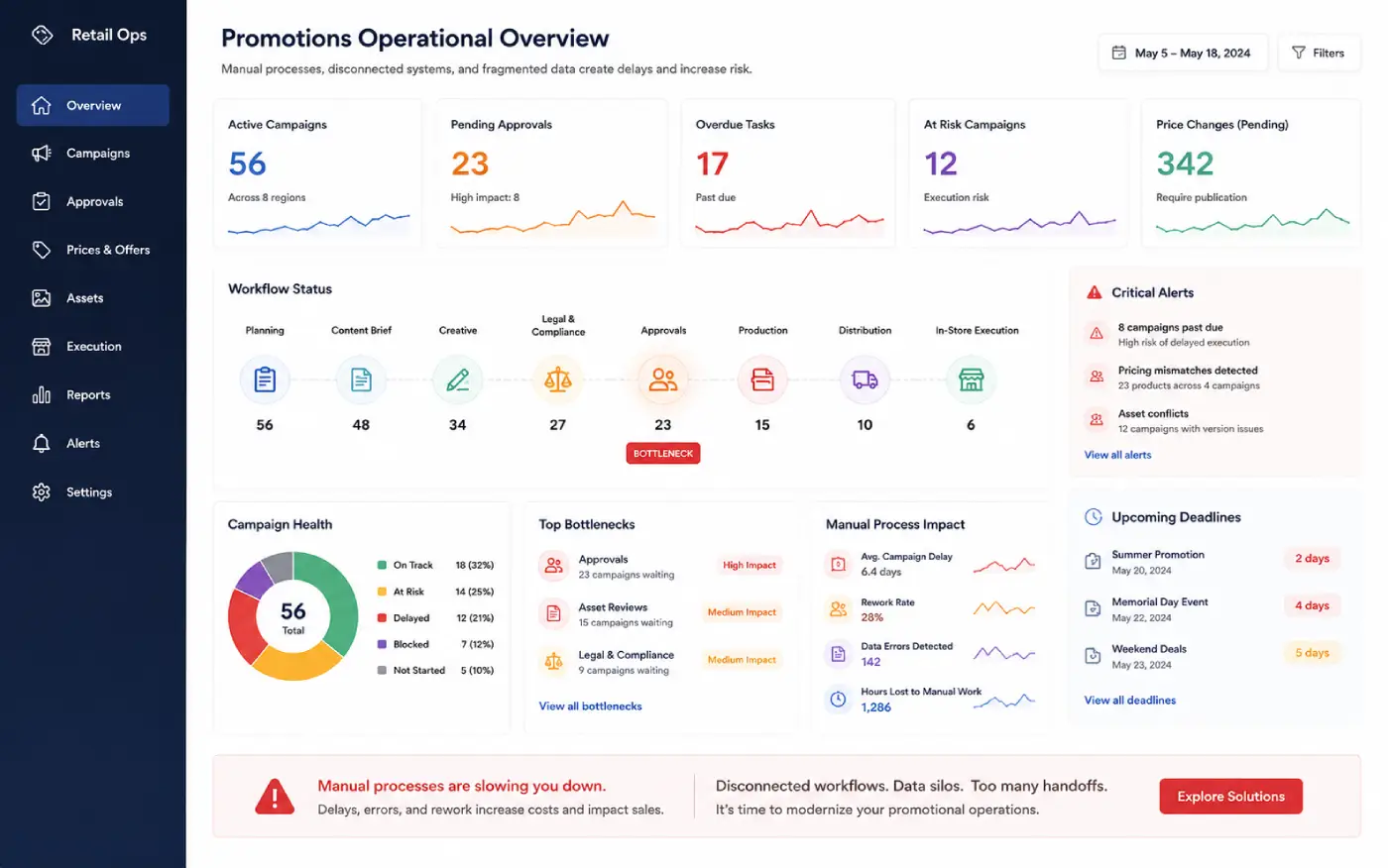Click the 'Memorial Day Event' deadline title

(x=1160, y=602)
